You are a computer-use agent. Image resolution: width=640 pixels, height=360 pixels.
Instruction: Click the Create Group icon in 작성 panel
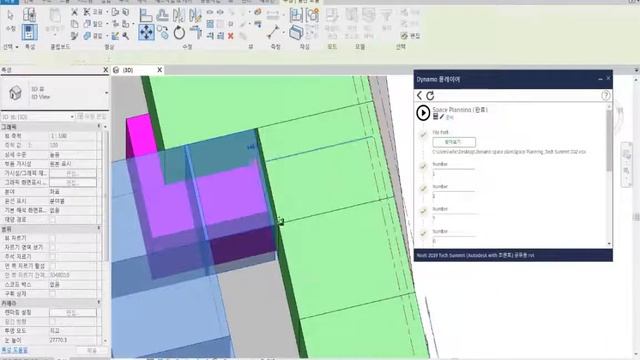(312, 15)
